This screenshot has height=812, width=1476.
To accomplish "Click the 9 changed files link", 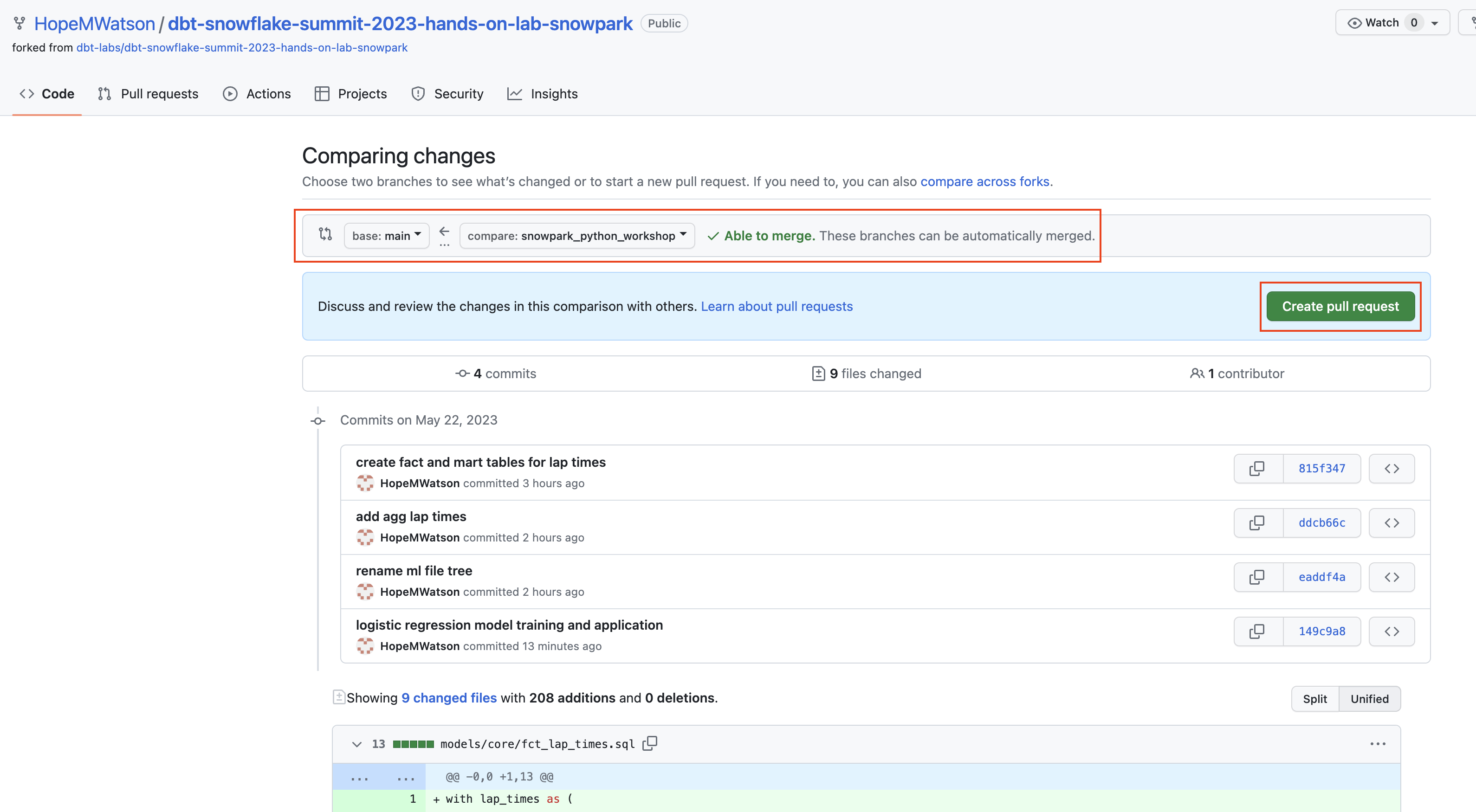I will [x=449, y=697].
